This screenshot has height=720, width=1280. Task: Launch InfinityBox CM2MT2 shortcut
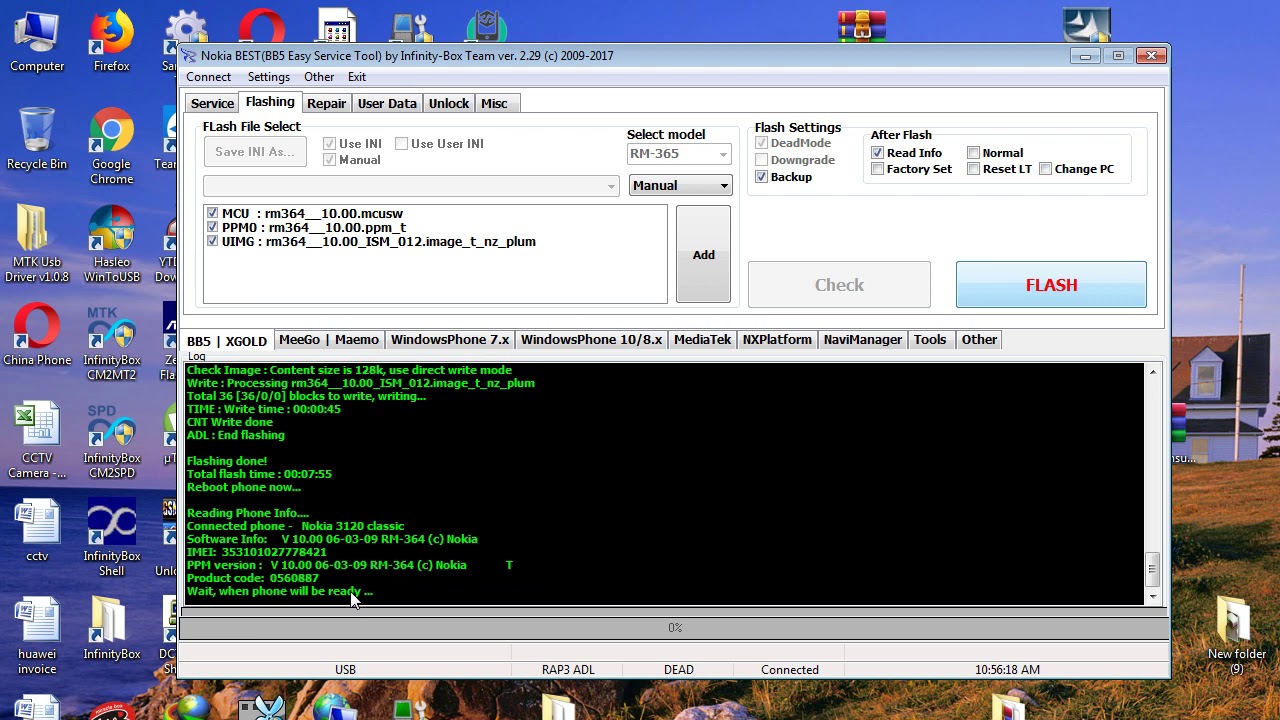(x=111, y=342)
